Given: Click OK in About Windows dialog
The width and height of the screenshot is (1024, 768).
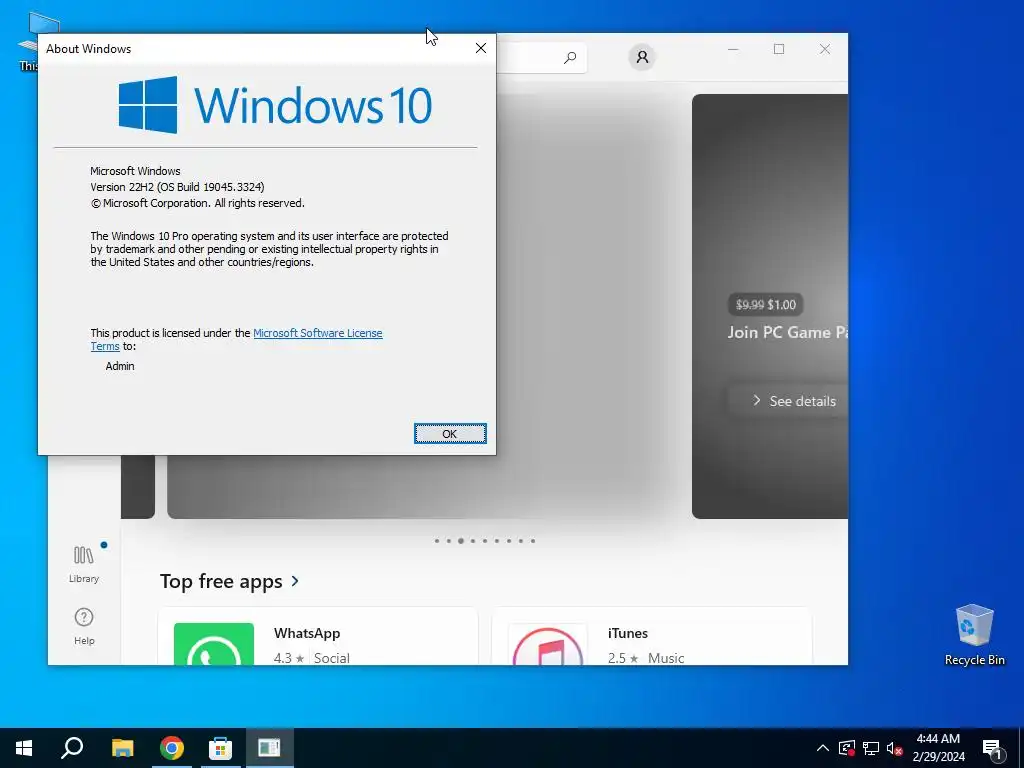Looking at the screenshot, I should tap(450, 434).
